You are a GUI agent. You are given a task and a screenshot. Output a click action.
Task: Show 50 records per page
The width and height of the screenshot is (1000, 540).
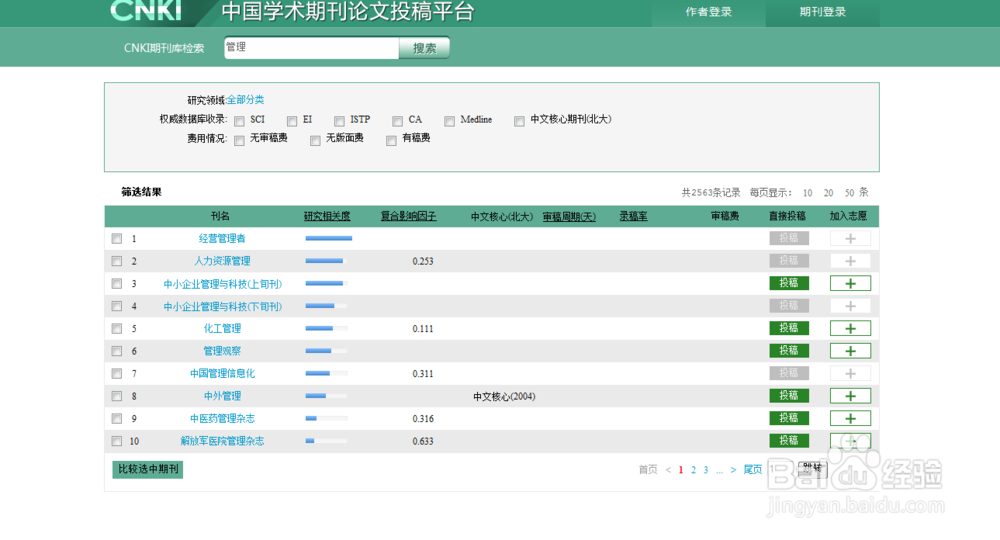tap(849, 193)
